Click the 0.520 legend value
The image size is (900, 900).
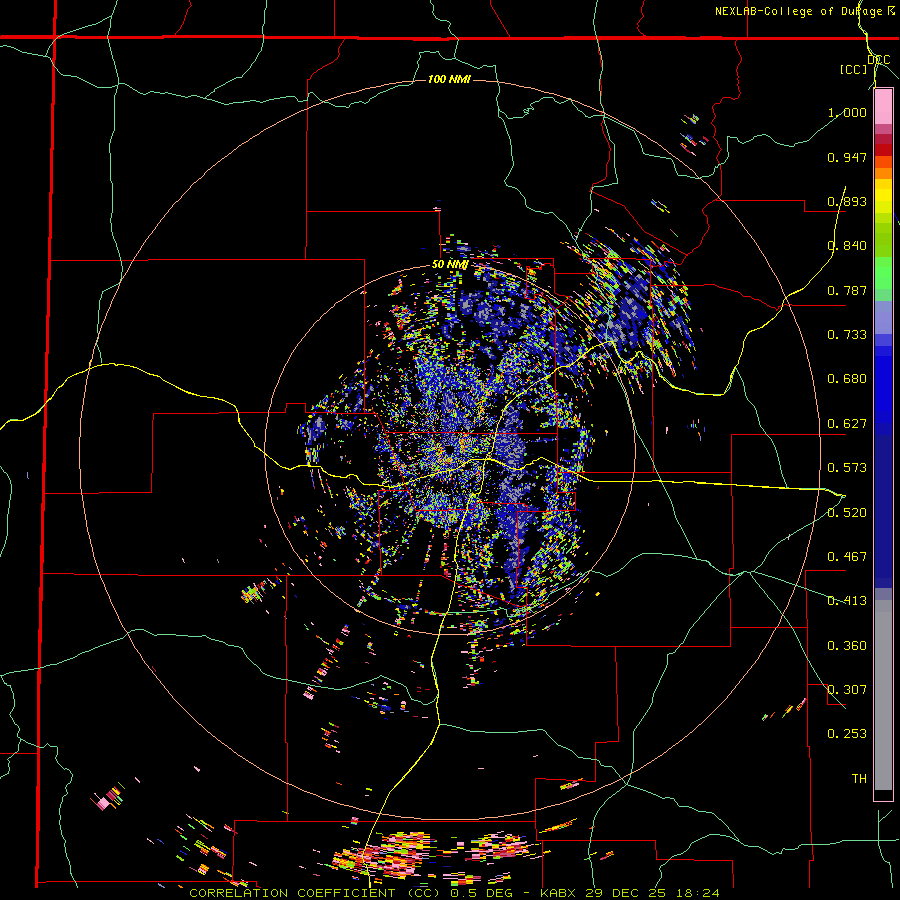tap(847, 513)
